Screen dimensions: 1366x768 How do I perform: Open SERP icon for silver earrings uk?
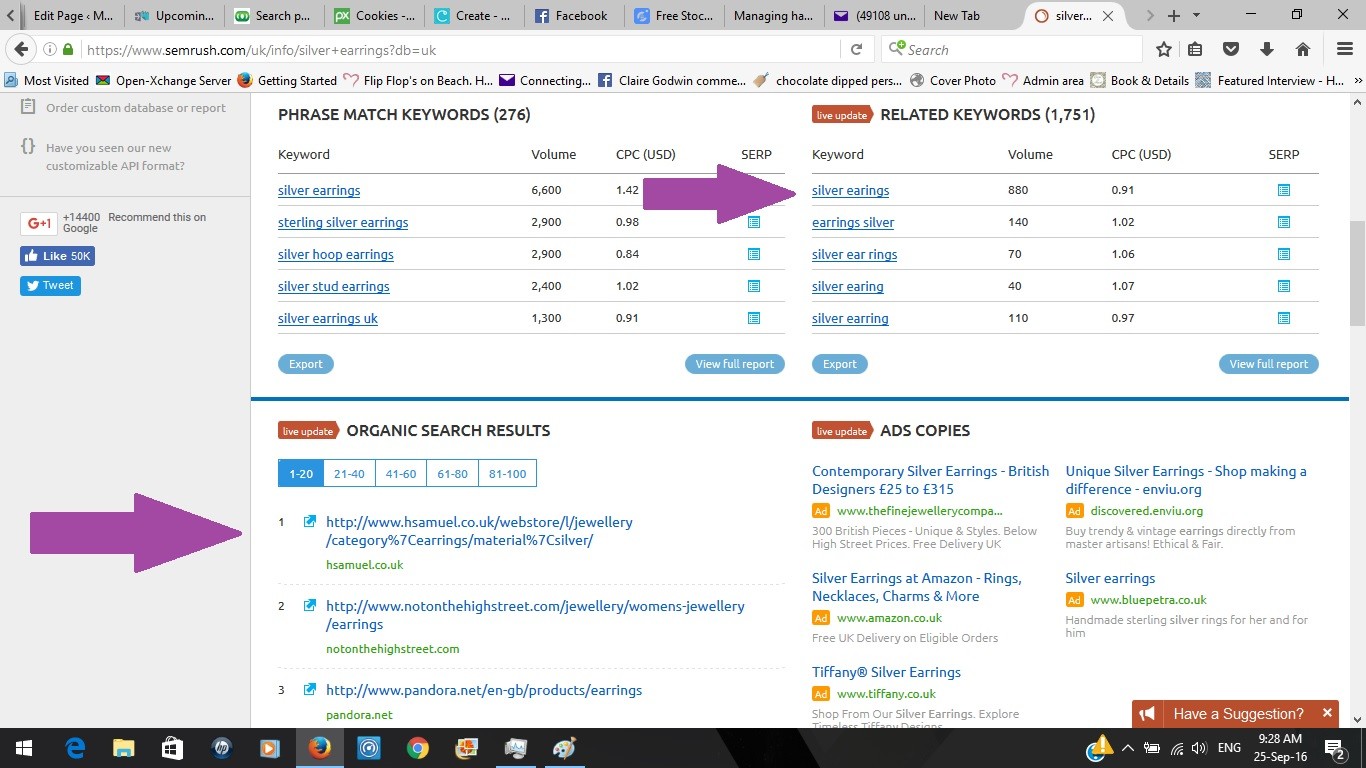[754, 318]
